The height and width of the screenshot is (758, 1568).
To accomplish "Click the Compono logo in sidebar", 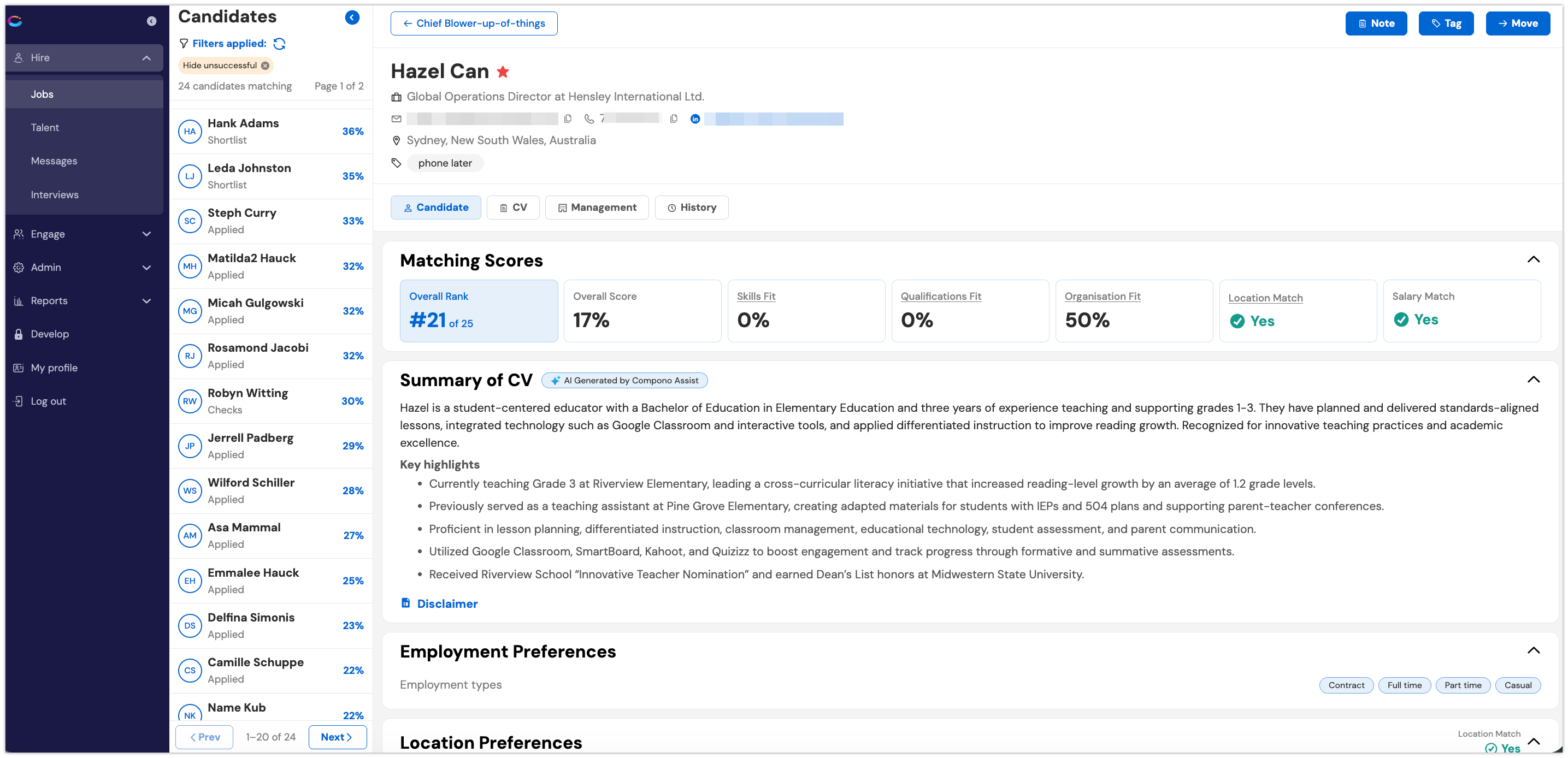I will (x=15, y=21).
